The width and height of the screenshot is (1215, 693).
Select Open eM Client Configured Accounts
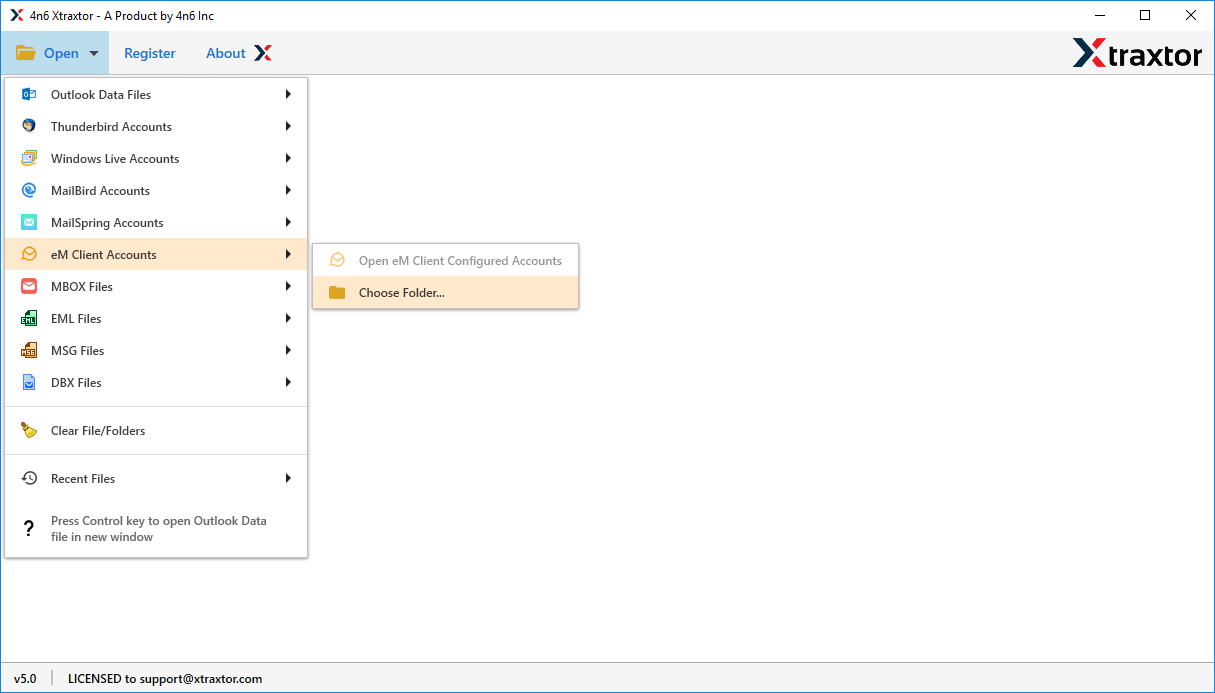[x=460, y=261]
